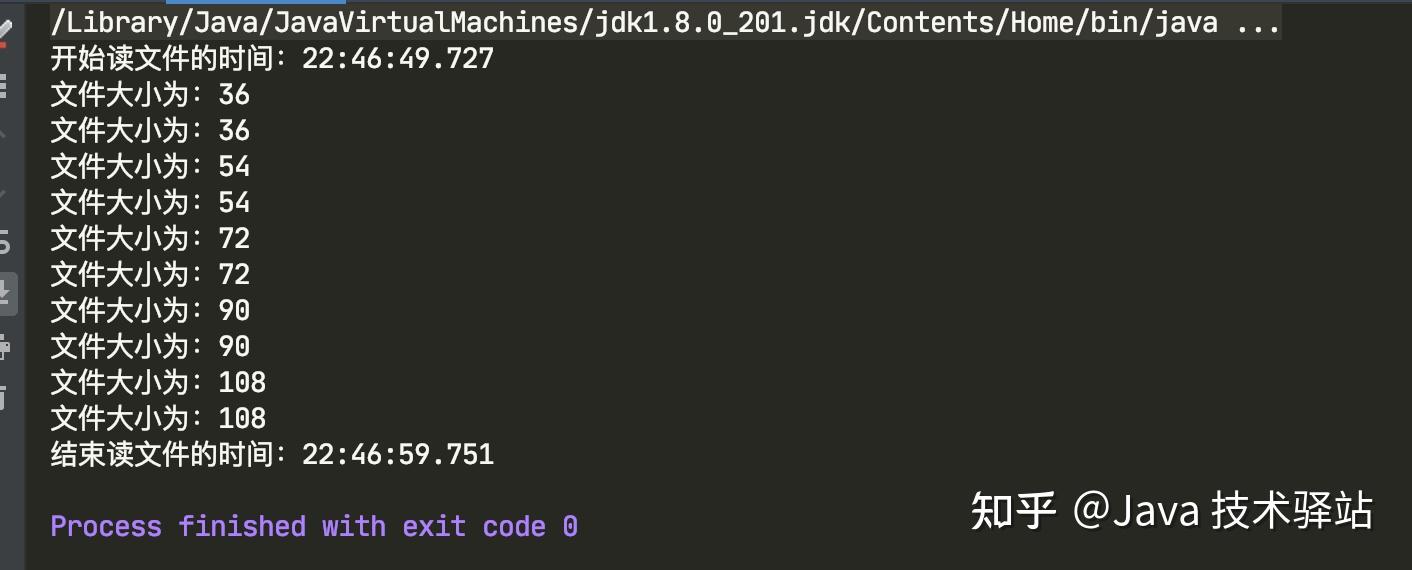Toggle scroll to end of console
This screenshot has height=570, width=1412.
[6, 294]
